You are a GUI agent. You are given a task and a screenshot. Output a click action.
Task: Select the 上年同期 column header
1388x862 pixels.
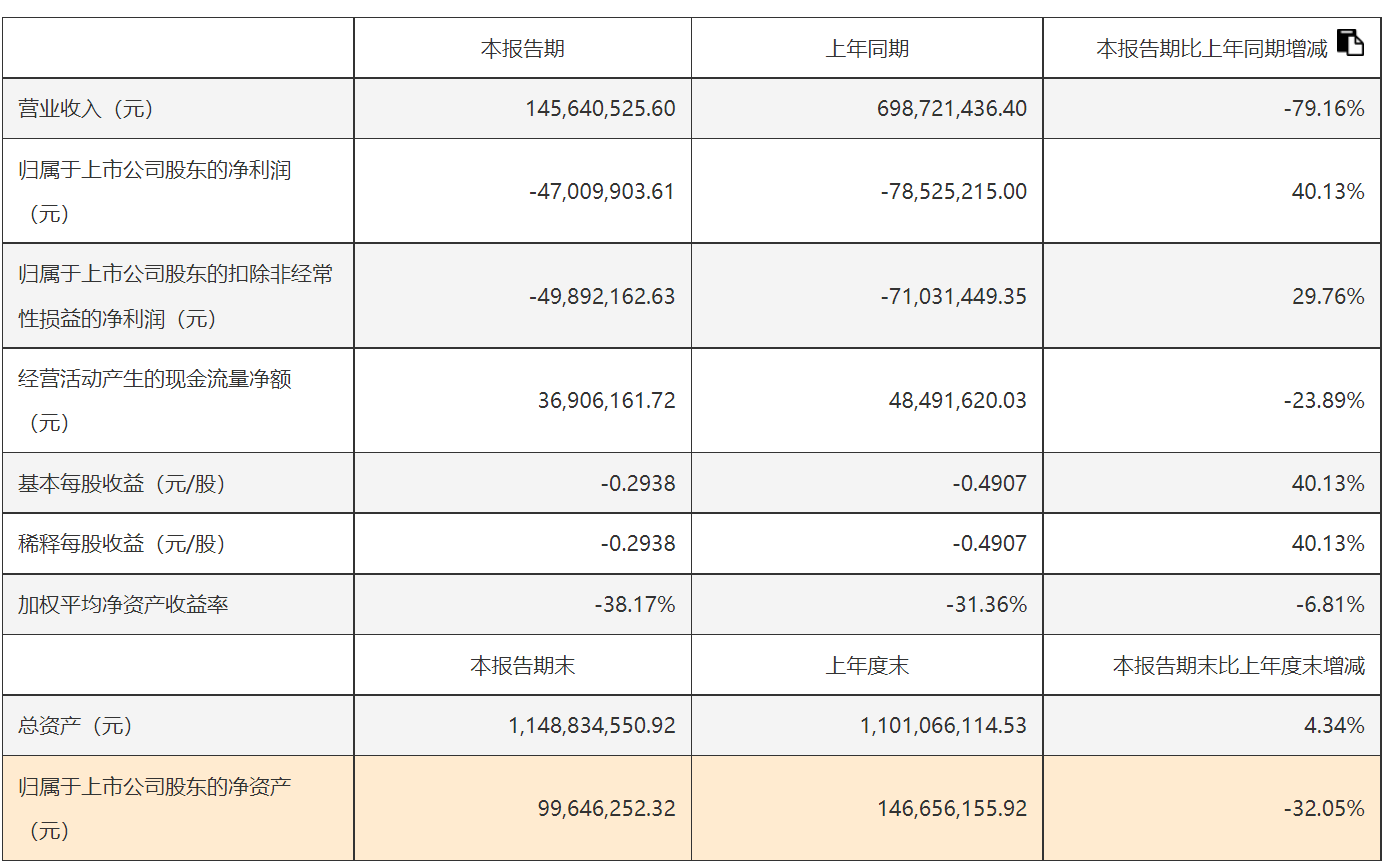coord(867,48)
